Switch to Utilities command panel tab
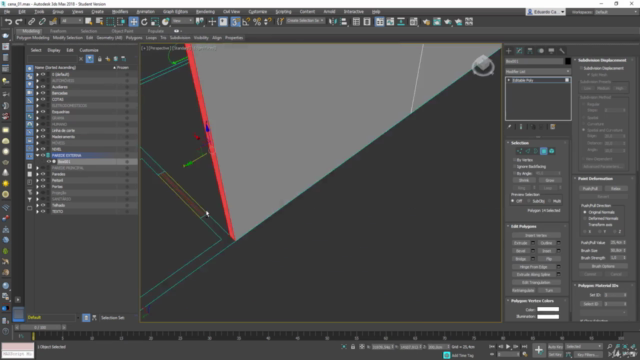Viewport: 640px width, 360px height. 562,51
